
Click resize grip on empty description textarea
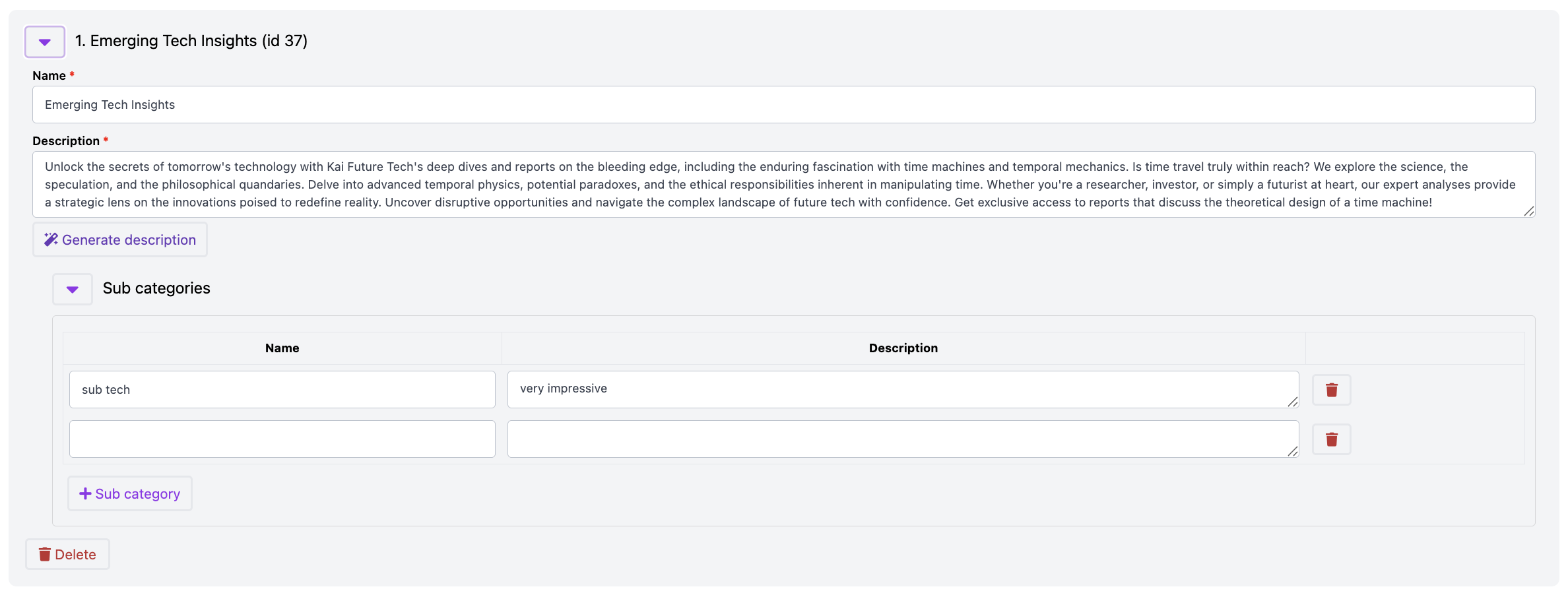point(1292,451)
